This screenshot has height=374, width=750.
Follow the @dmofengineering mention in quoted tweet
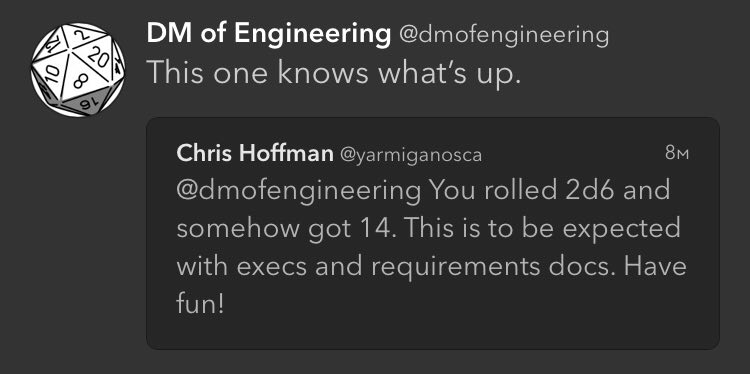299,191
